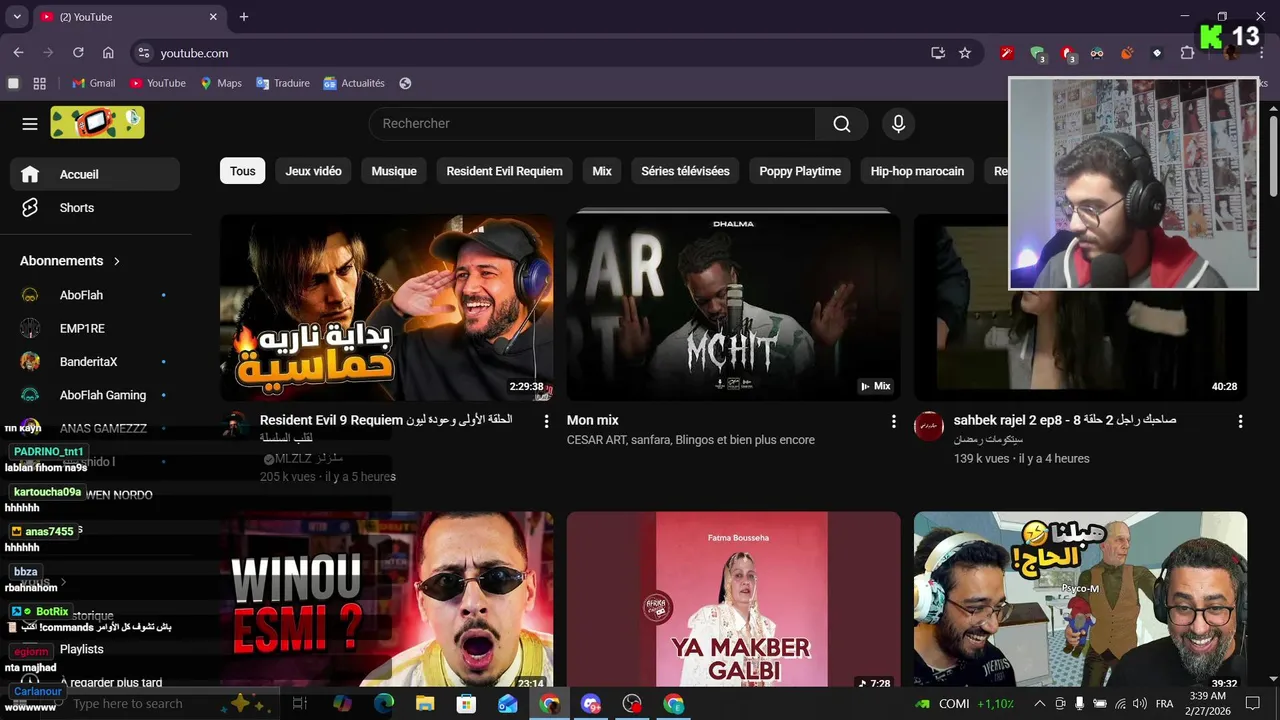
Task: Open the red extension with badge 3
Action: (1067, 53)
